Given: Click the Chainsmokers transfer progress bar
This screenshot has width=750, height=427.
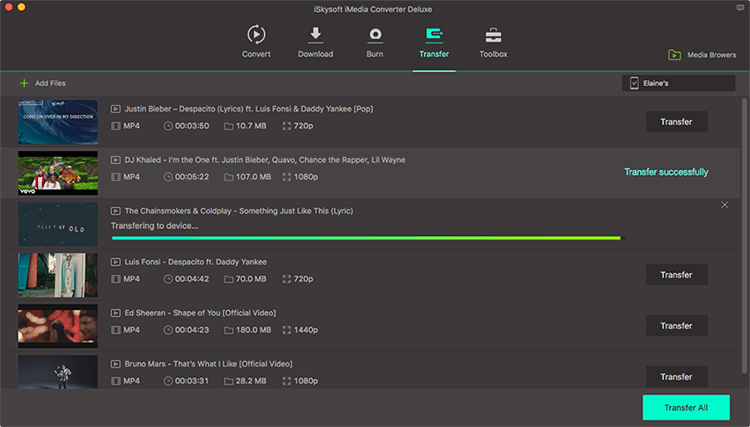Looking at the screenshot, I should (368, 238).
